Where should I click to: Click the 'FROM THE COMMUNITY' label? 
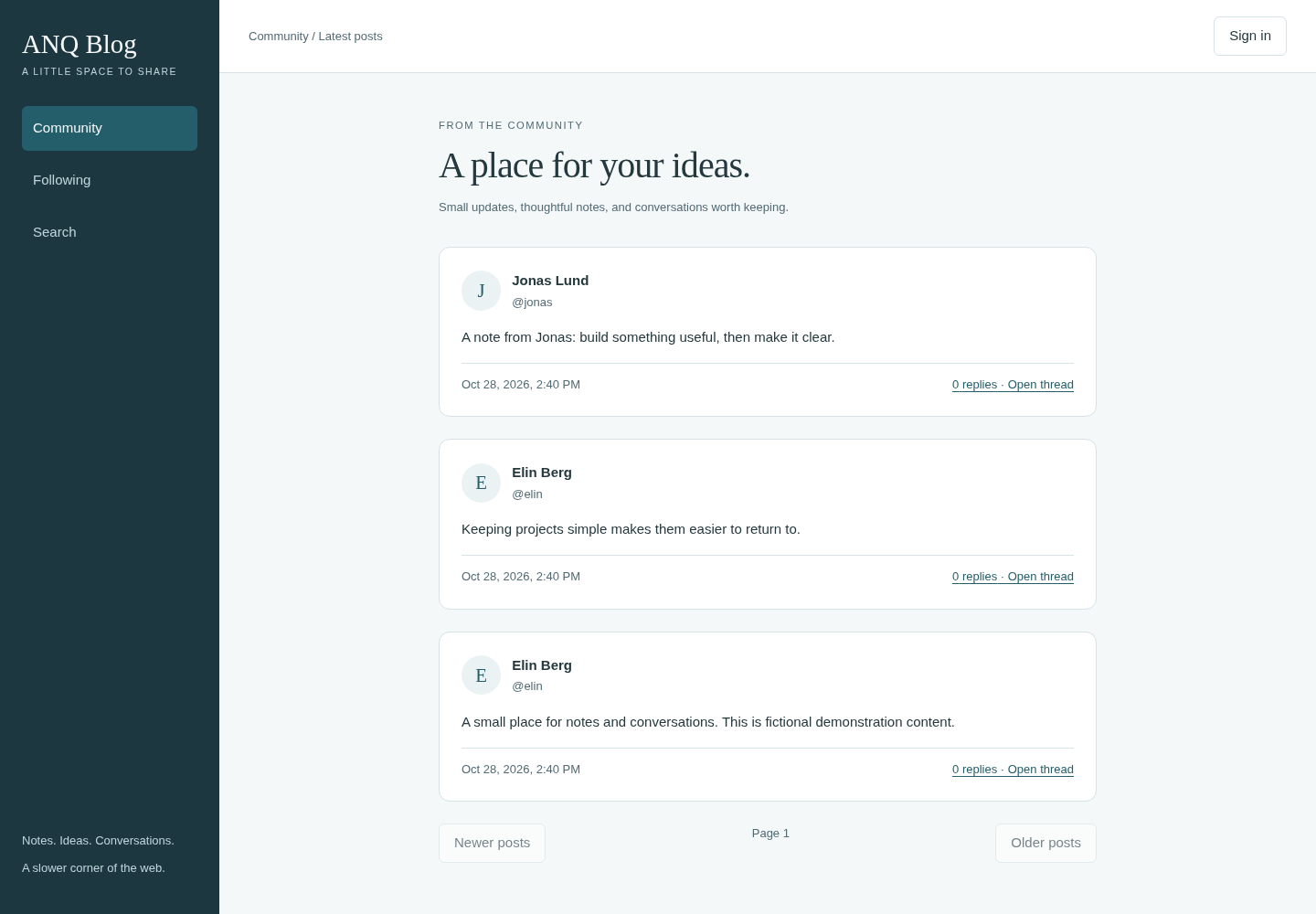[511, 125]
